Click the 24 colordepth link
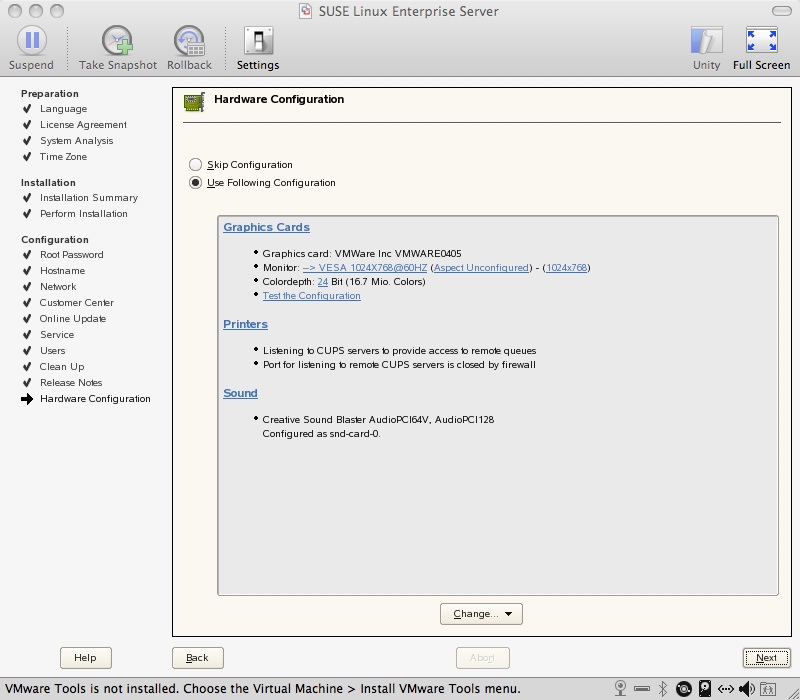 pyautogui.click(x=322, y=282)
